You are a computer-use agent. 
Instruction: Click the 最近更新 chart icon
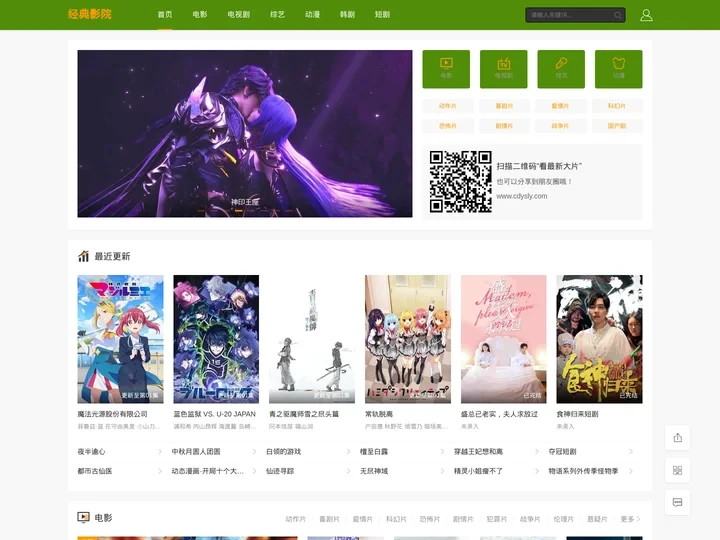point(83,256)
